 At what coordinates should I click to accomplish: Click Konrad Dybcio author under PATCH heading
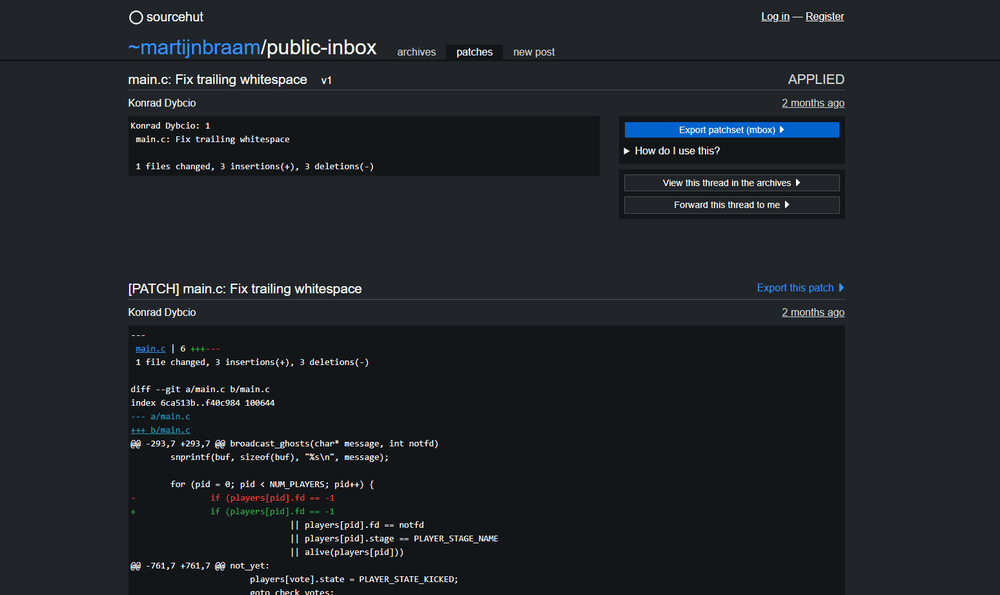162,312
